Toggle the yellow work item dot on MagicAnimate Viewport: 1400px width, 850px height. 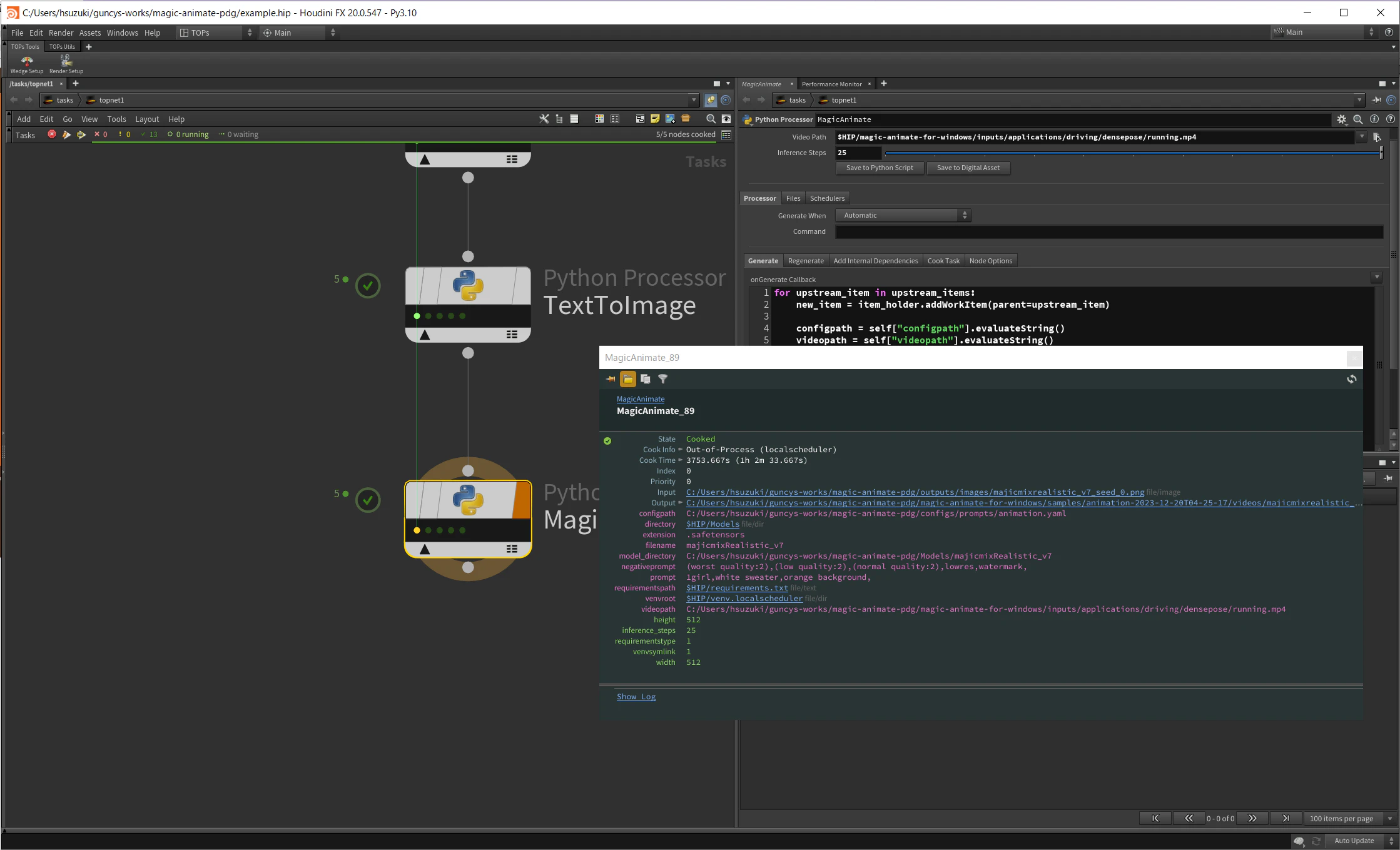[417, 530]
